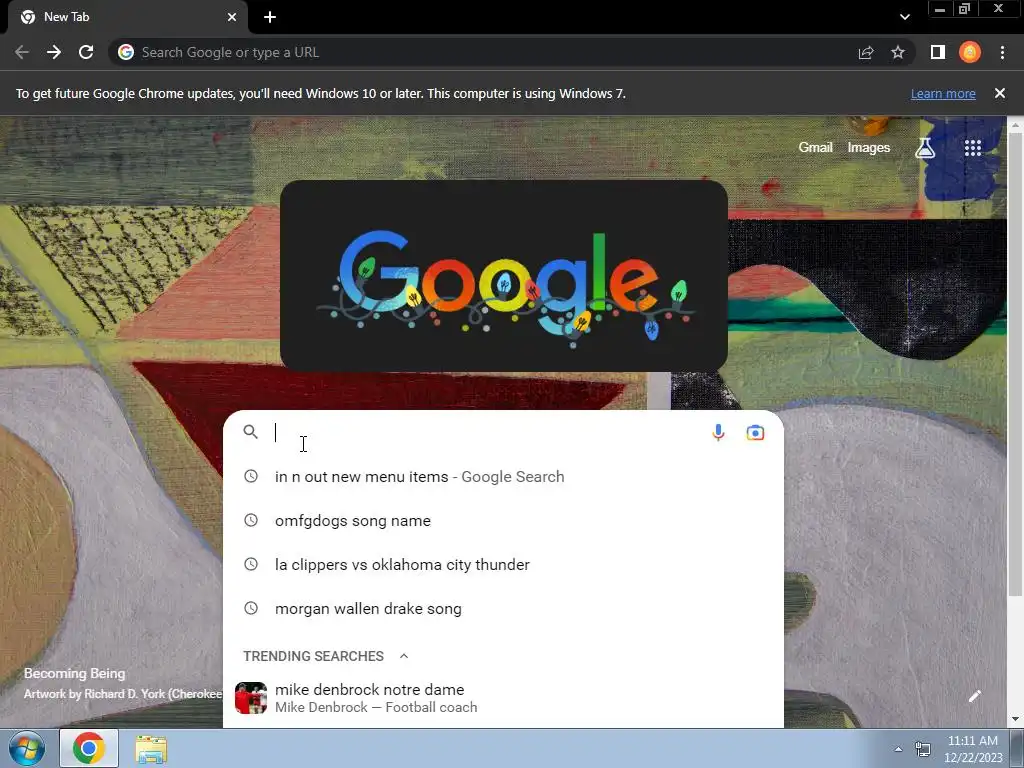Click Chrome icon in the taskbar

[x=89, y=748]
